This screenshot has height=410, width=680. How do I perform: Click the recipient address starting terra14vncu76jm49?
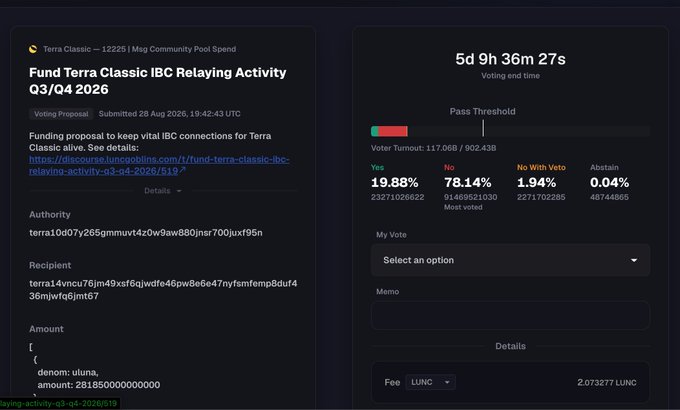click(163, 290)
